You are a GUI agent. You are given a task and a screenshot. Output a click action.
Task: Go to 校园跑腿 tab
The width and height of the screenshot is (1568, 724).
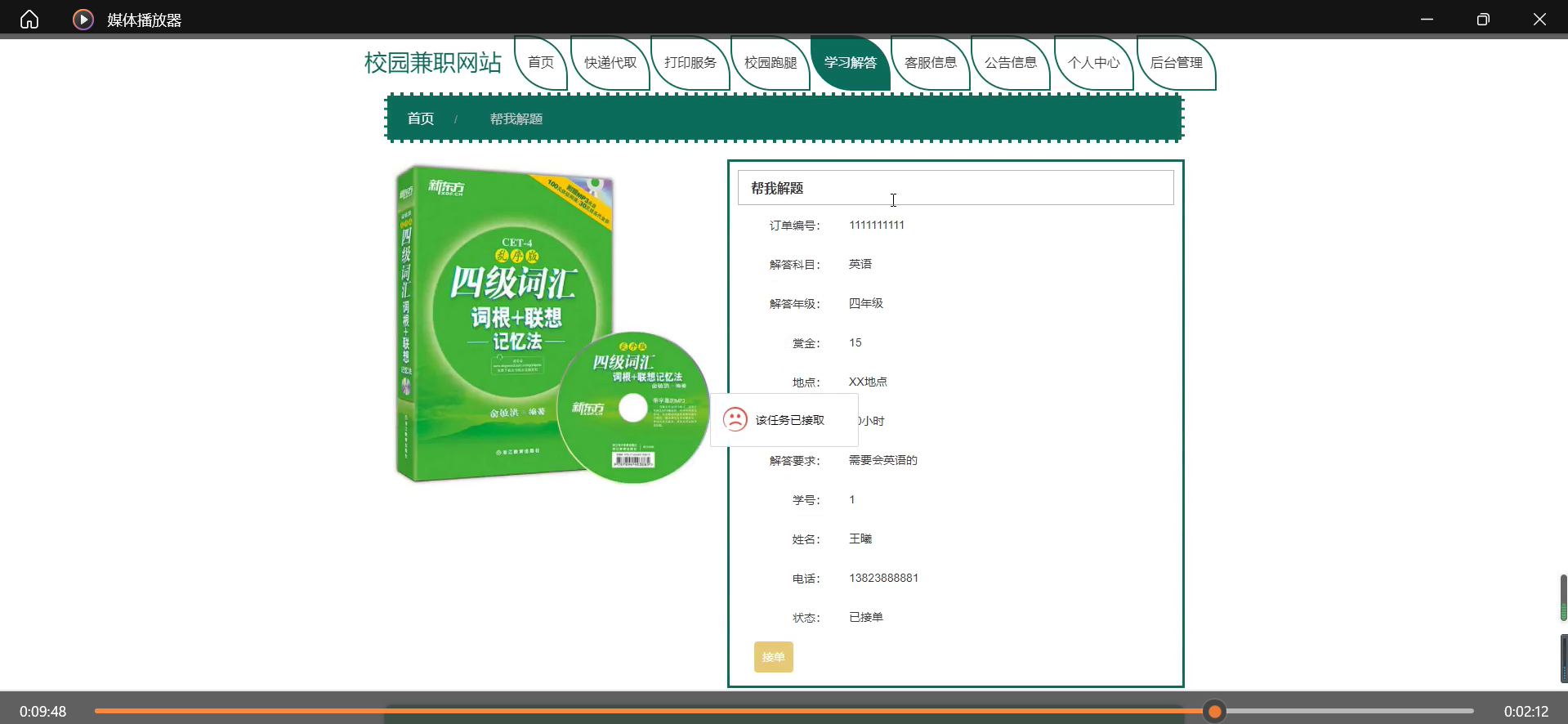point(771,63)
